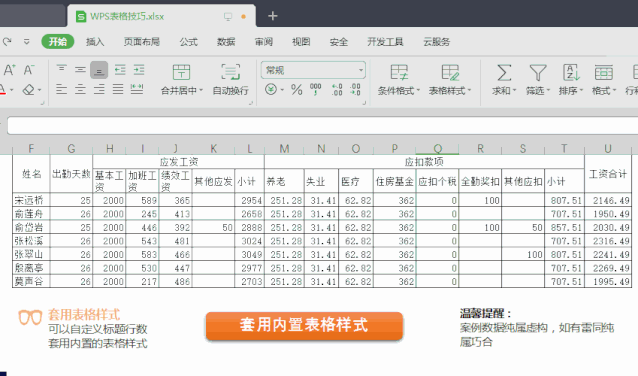Expand the 合并居中 dropdown arrow

201,91
